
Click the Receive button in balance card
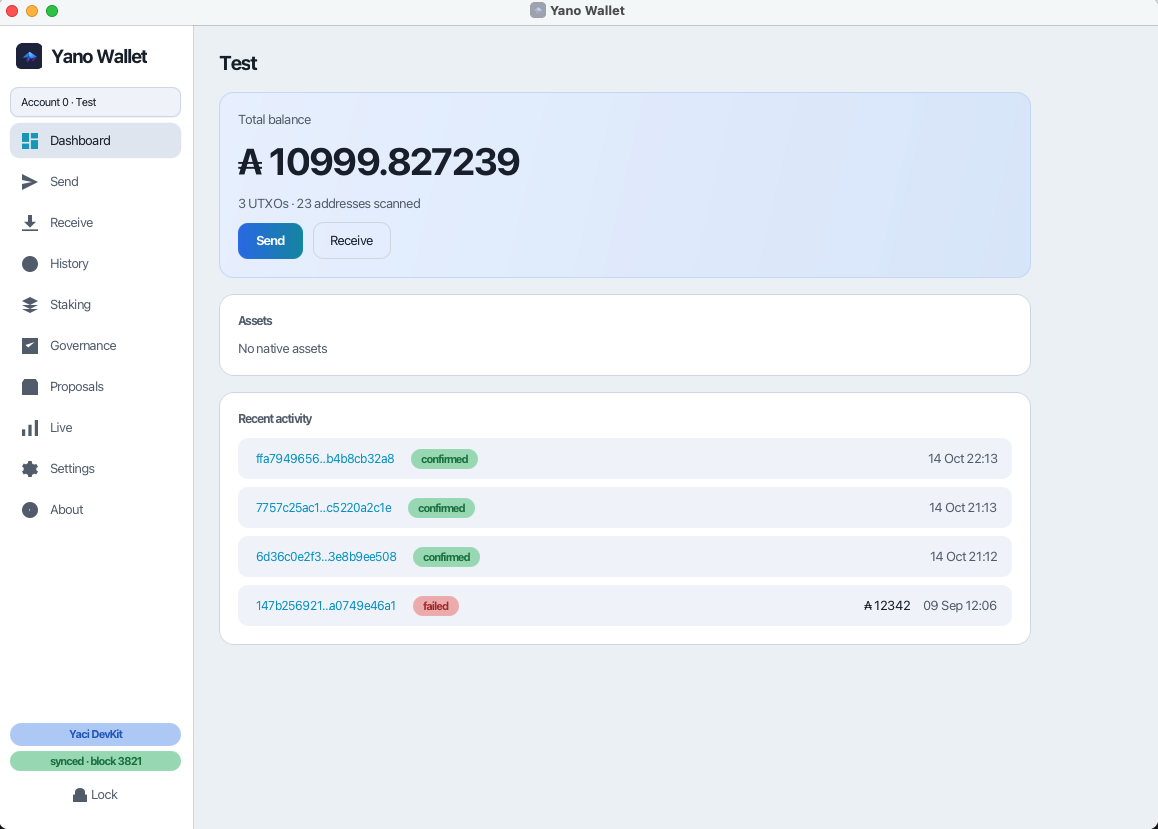(x=352, y=241)
